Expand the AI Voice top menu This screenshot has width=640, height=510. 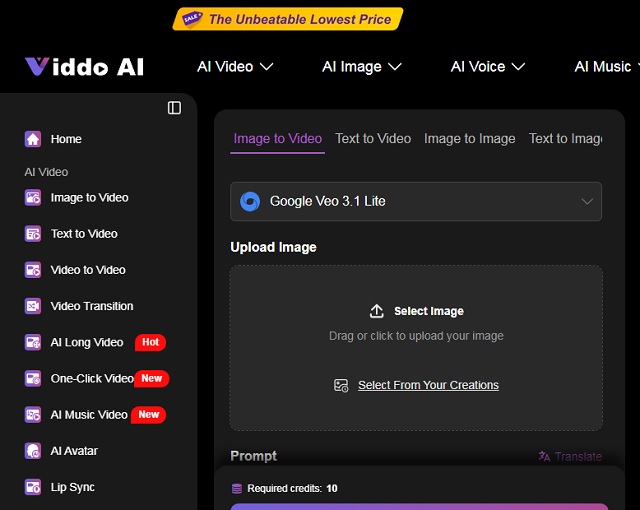tap(487, 67)
